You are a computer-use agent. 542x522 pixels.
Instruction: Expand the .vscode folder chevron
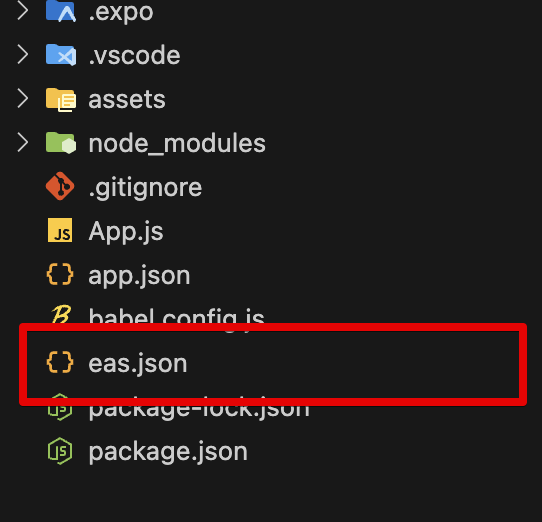[x=23, y=55]
